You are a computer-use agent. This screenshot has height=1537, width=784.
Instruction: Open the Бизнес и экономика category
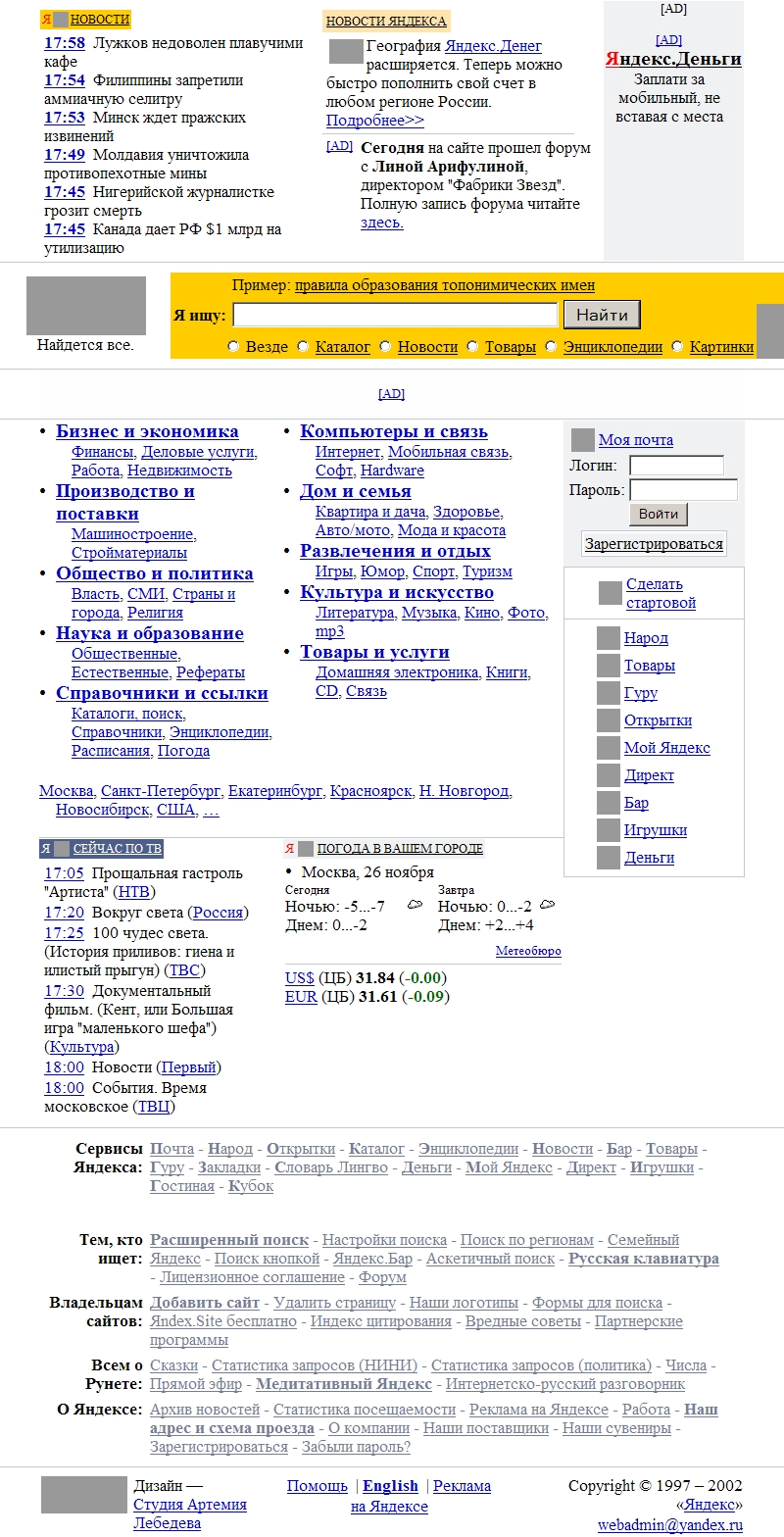point(147,431)
